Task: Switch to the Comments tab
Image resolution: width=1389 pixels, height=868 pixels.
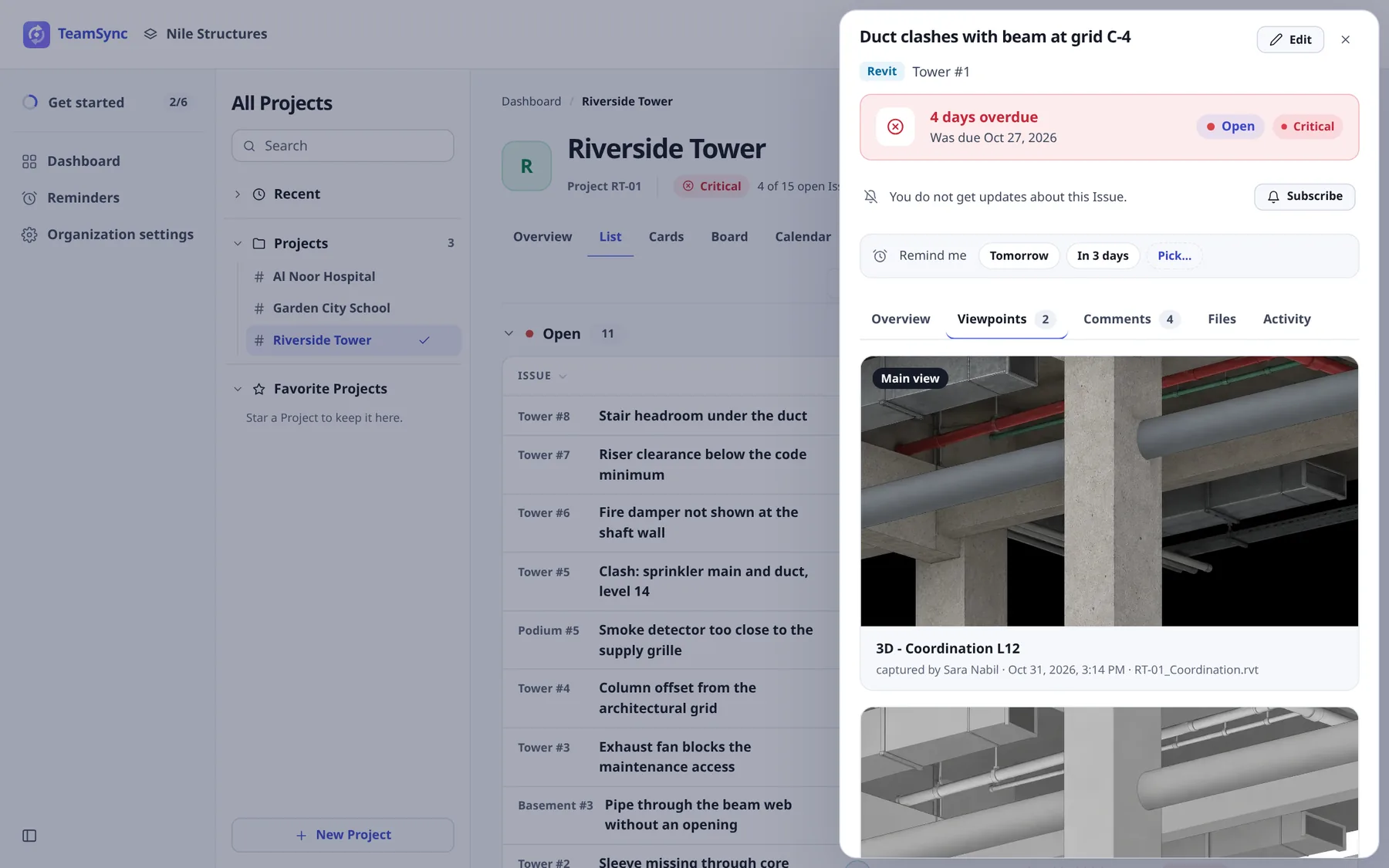Action: (x=1131, y=319)
